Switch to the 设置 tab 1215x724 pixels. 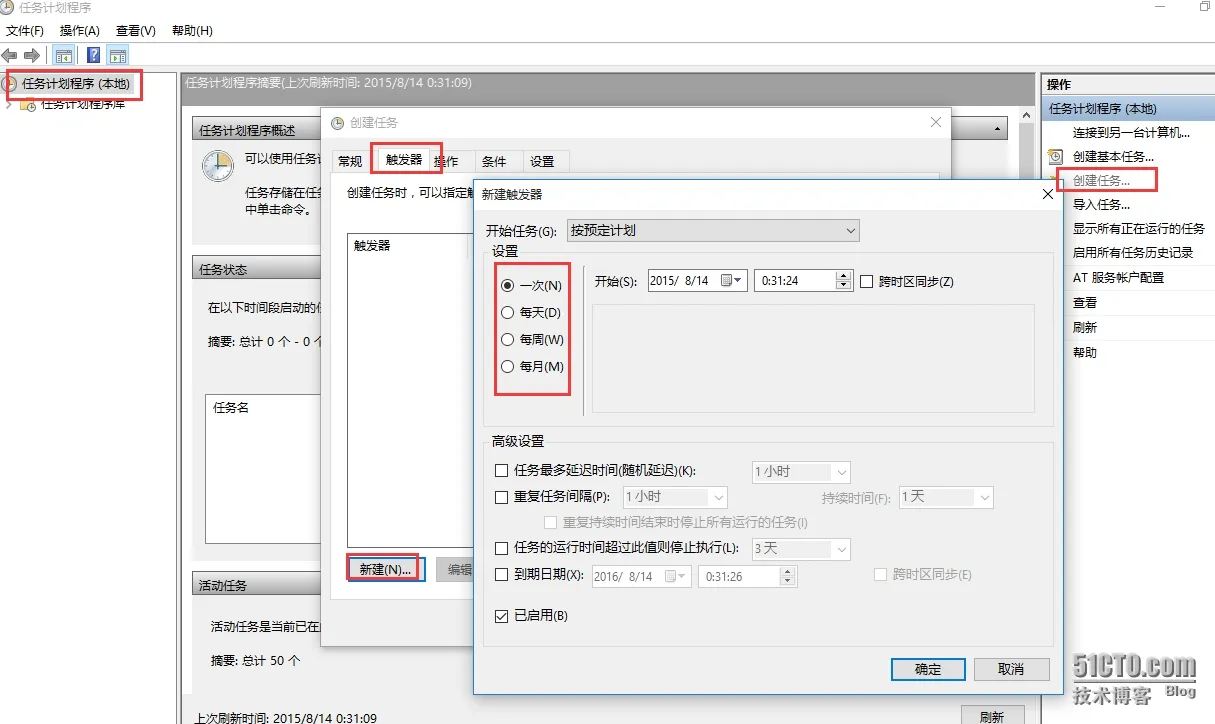(542, 161)
